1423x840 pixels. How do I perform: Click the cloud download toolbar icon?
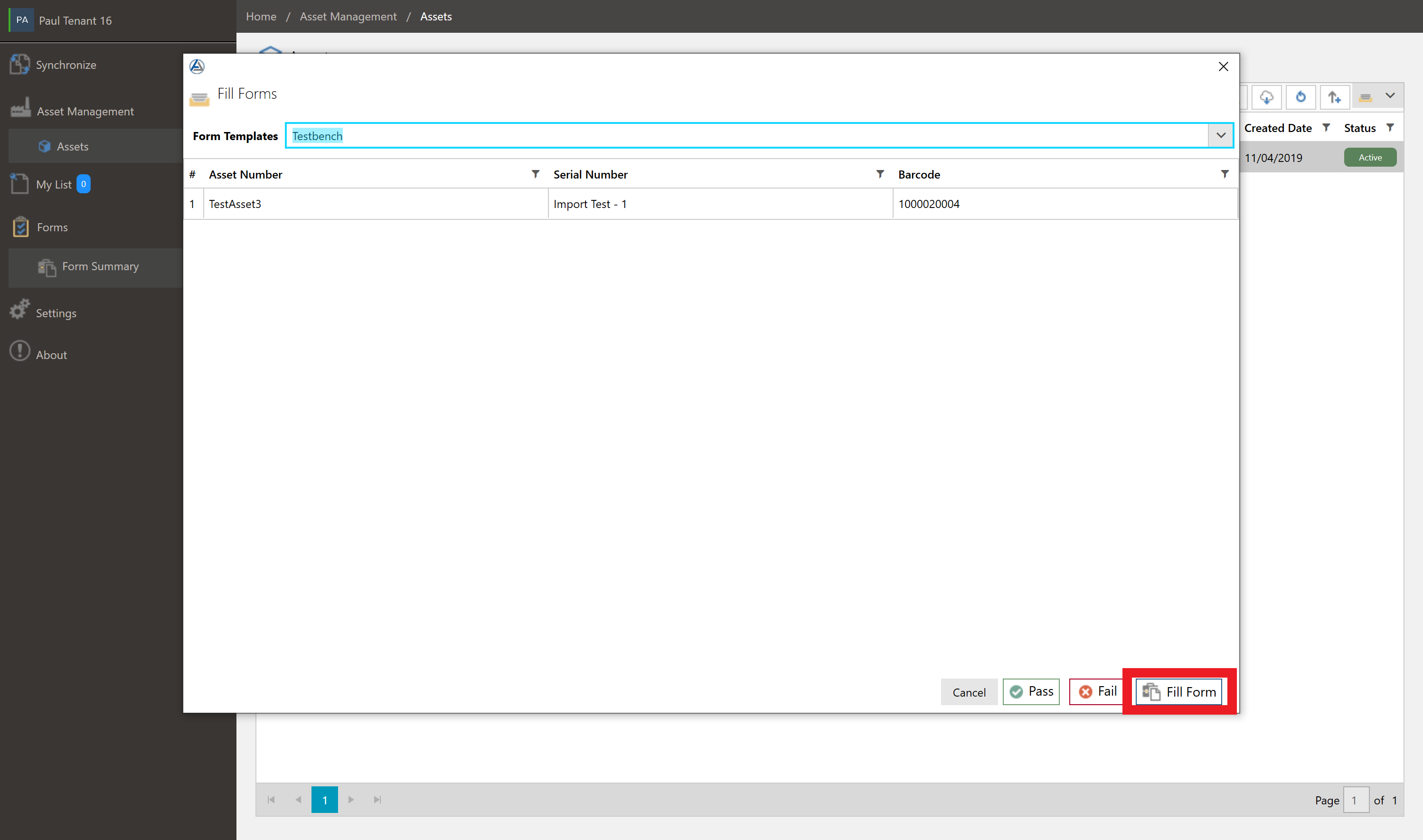pyautogui.click(x=1266, y=97)
